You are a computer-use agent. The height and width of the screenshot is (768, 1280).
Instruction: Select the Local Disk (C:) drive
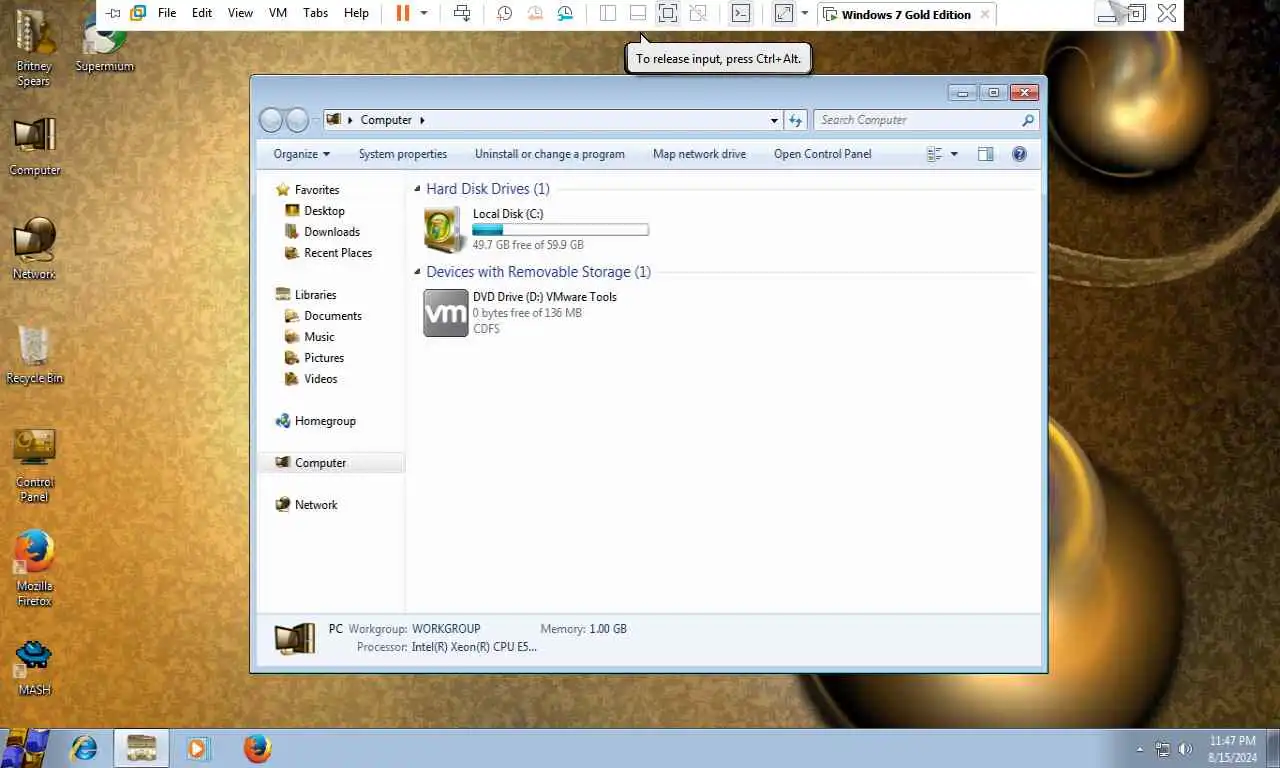click(536, 229)
